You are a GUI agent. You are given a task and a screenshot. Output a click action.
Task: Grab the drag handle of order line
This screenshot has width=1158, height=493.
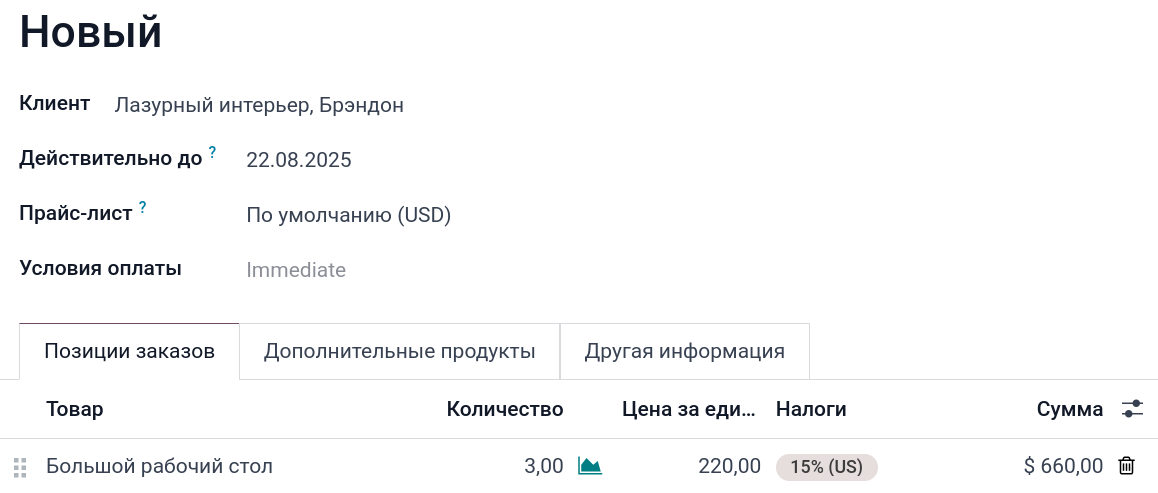click(20, 467)
